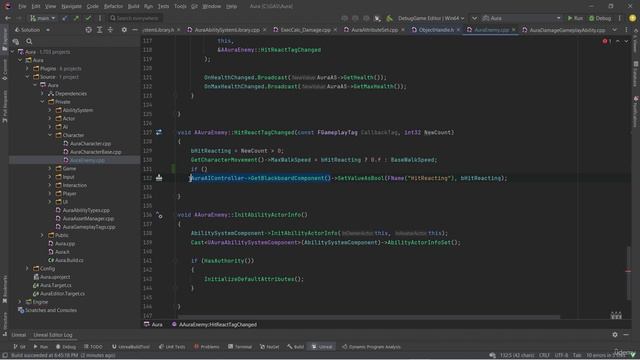Click the yellow user avatar icon
Screen dimensions: 640x360
(633, 18)
